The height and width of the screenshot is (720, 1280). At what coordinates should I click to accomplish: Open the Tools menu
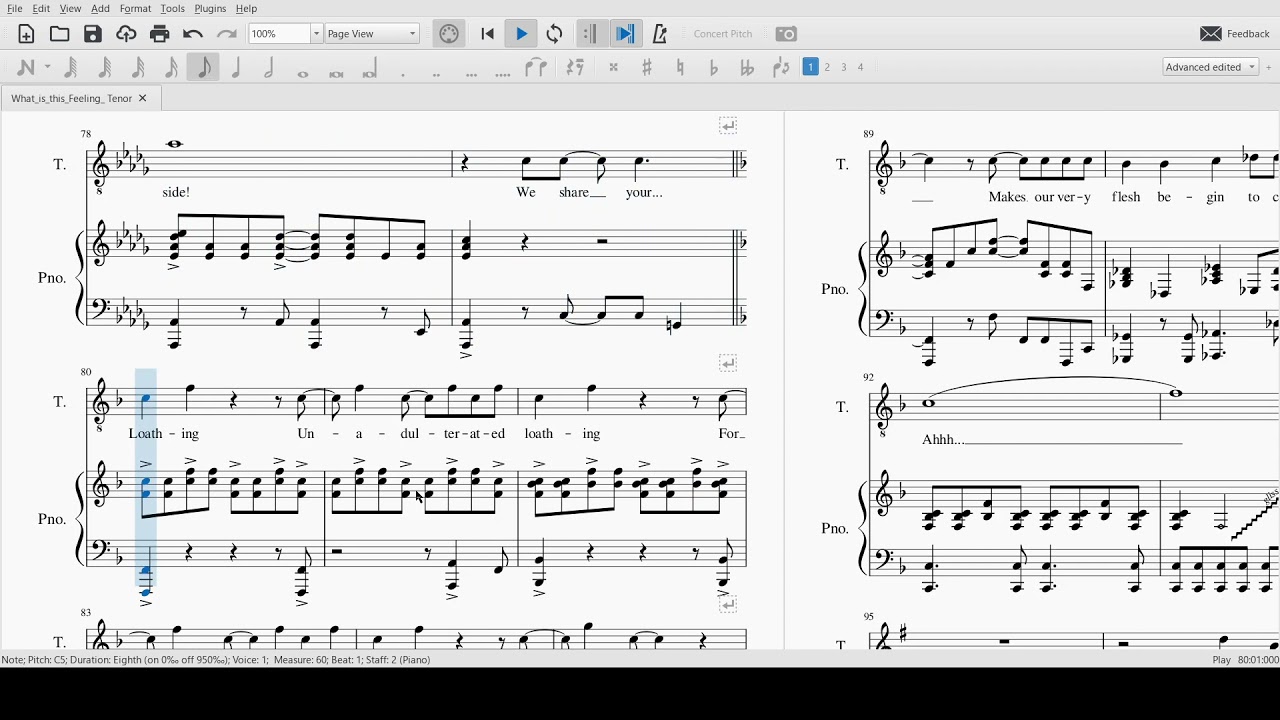(x=173, y=9)
